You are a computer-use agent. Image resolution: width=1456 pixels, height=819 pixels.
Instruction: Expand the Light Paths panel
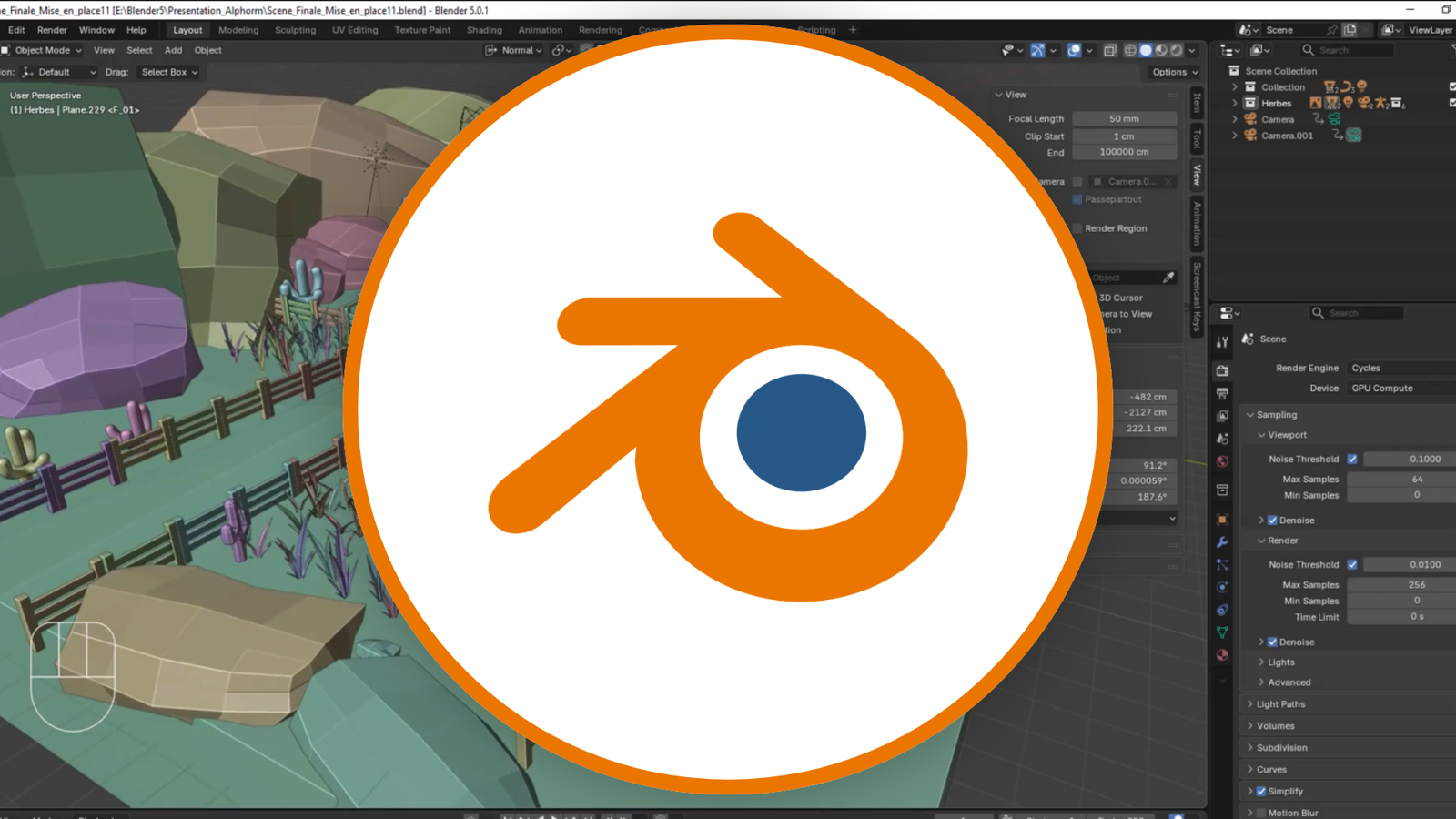click(x=1250, y=704)
